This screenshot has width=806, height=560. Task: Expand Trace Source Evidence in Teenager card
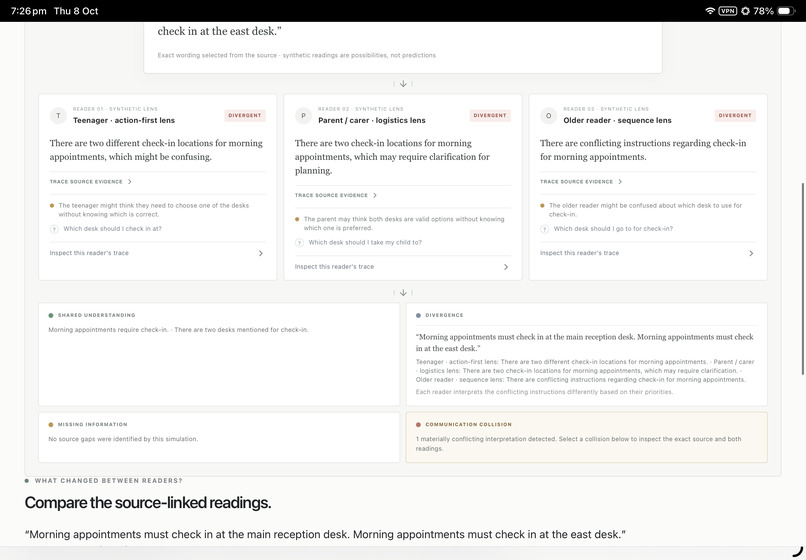[91, 182]
